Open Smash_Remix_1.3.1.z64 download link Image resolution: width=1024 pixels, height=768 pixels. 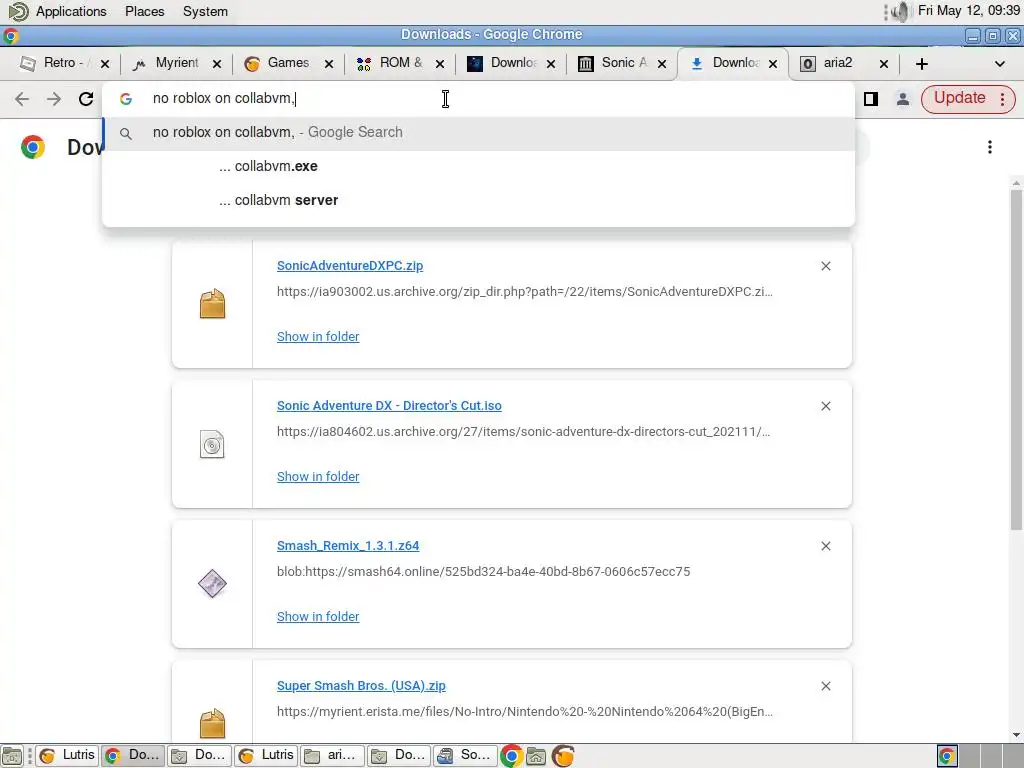click(x=348, y=546)
